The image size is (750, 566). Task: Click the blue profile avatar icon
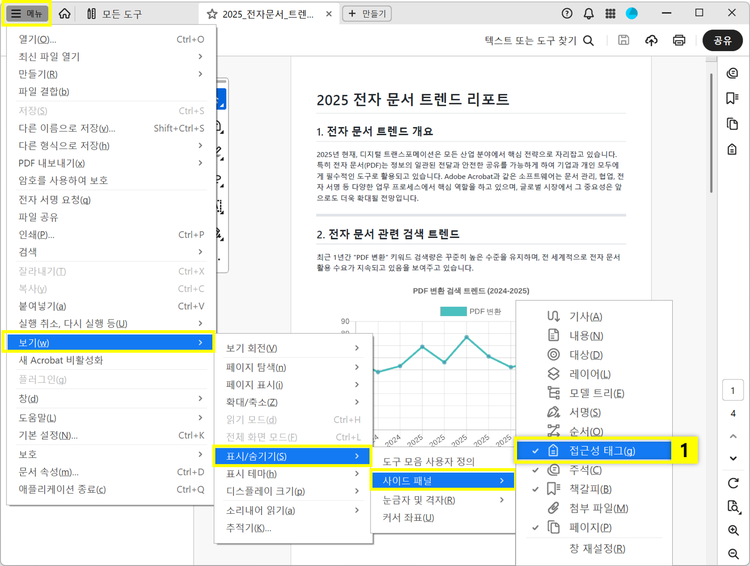[x=632, y=13]
